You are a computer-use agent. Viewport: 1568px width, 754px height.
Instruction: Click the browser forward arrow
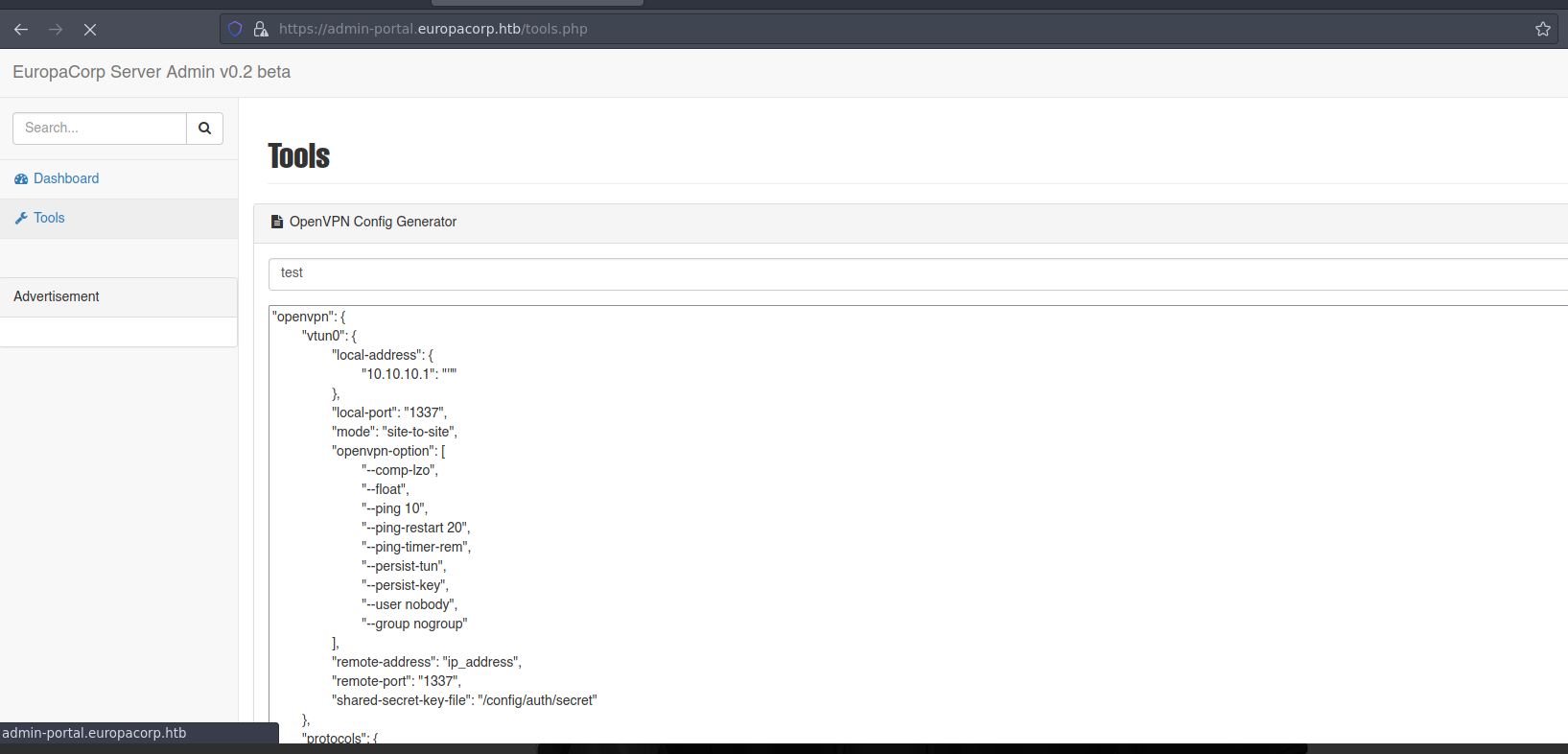(x=56, y=30)
